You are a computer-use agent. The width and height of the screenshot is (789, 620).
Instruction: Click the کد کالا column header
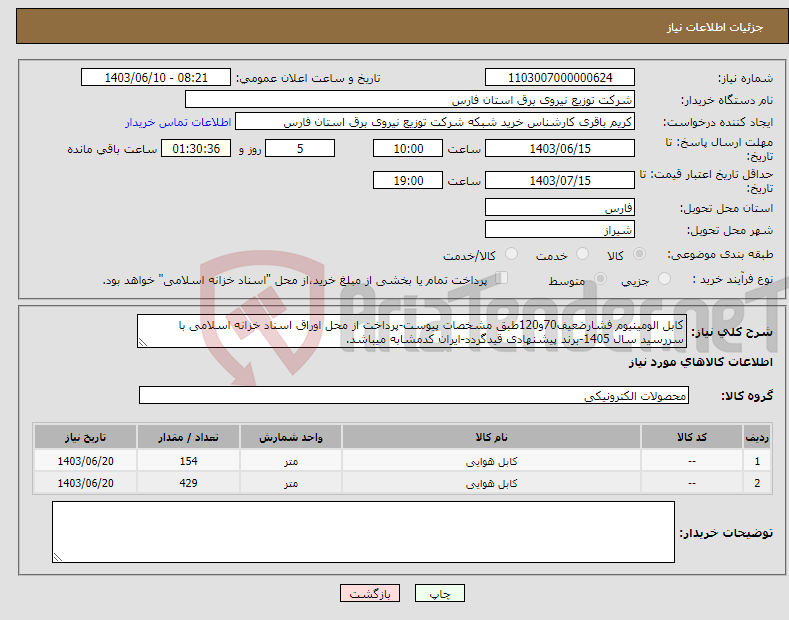[x=692, y=437]
